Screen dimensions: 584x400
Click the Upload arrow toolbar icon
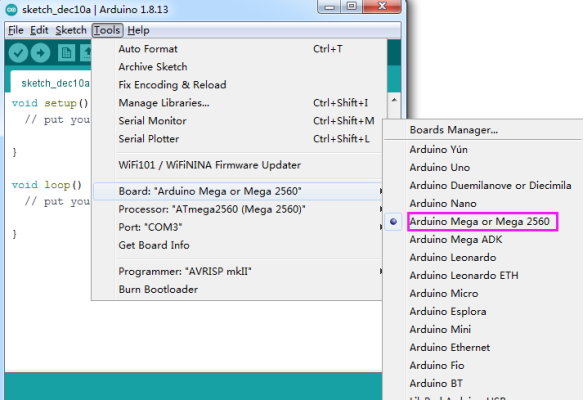(x=41, y=53)
